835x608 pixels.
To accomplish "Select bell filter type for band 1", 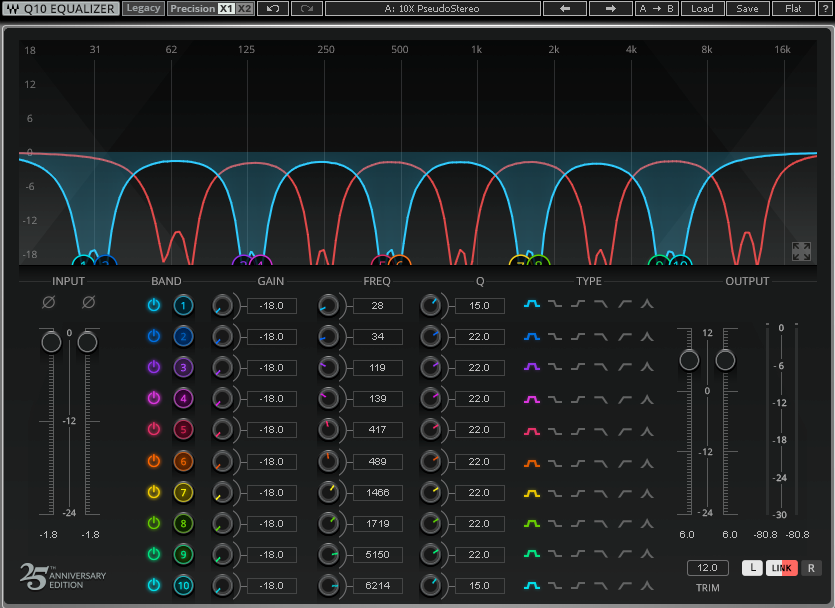I will pyautogui.click(x=531, y=304).
